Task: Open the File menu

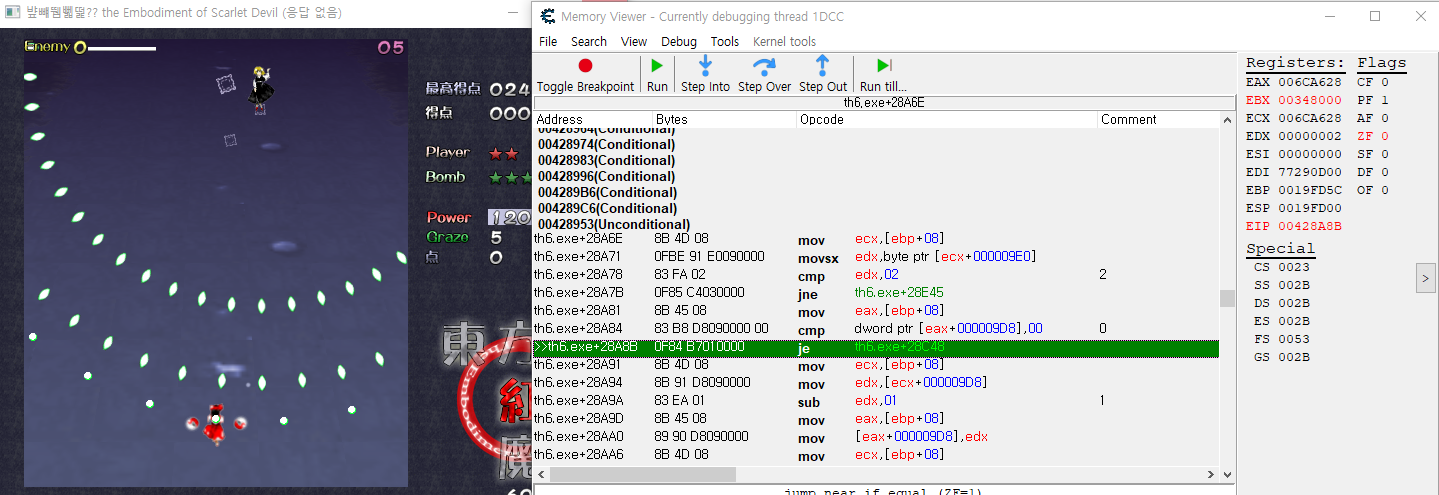Action: [x=548, y=41]
